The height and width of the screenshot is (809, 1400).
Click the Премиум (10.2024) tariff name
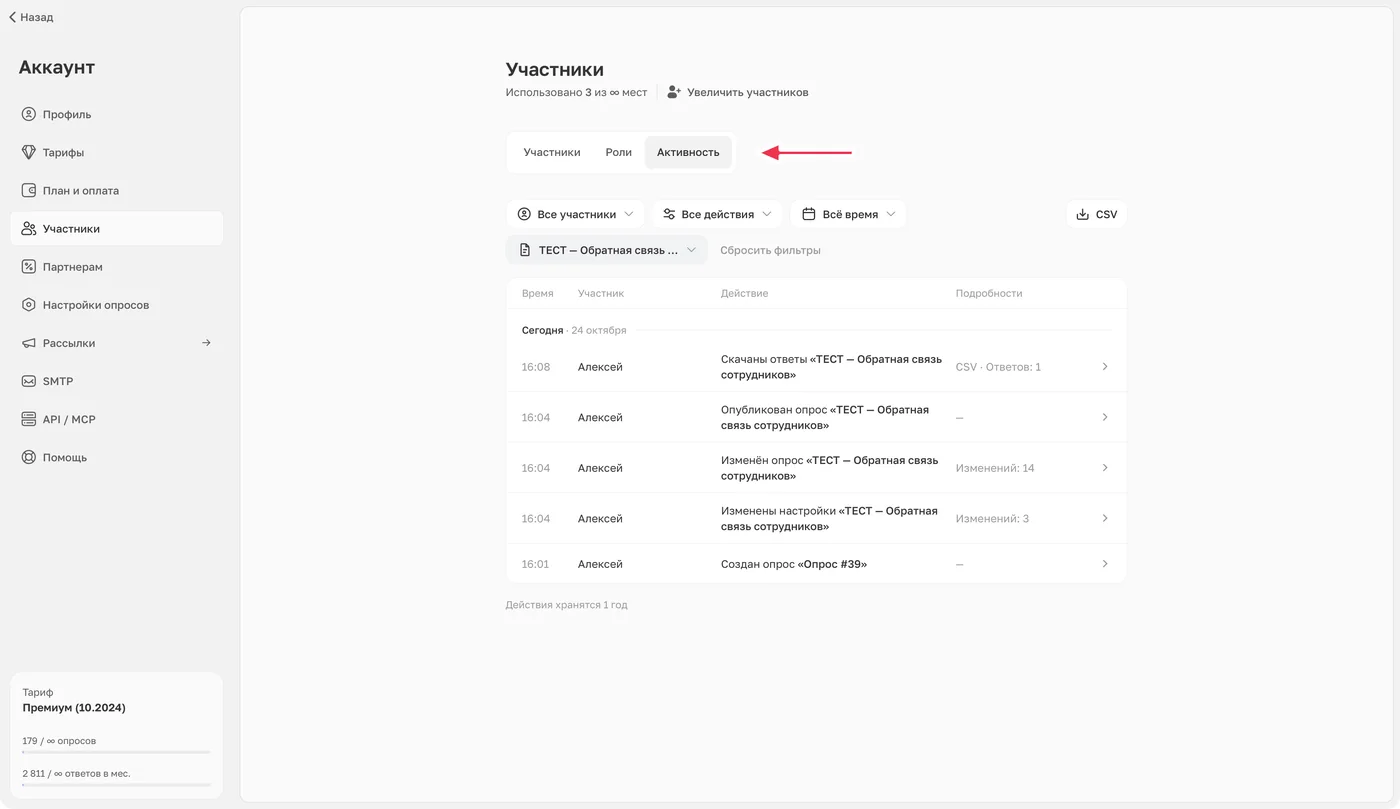[x=74, y=708]
